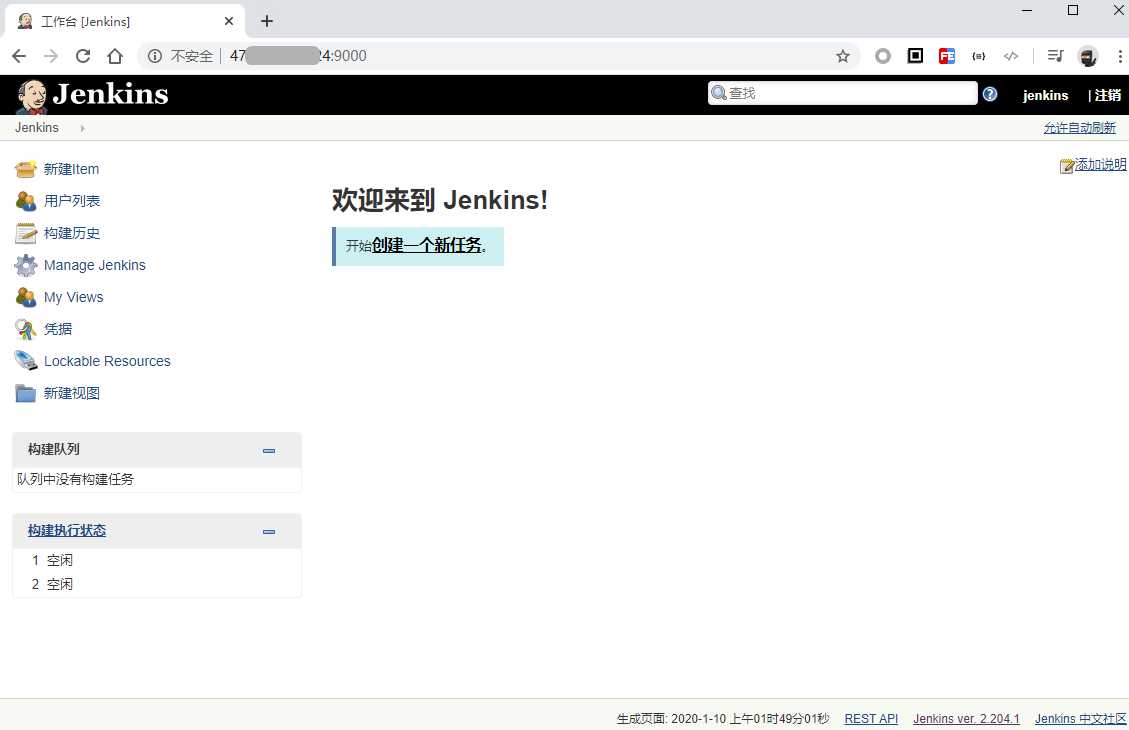Click the My Views users icon
Viewport: 1129px width, 730px height.
tap(25, 297)
